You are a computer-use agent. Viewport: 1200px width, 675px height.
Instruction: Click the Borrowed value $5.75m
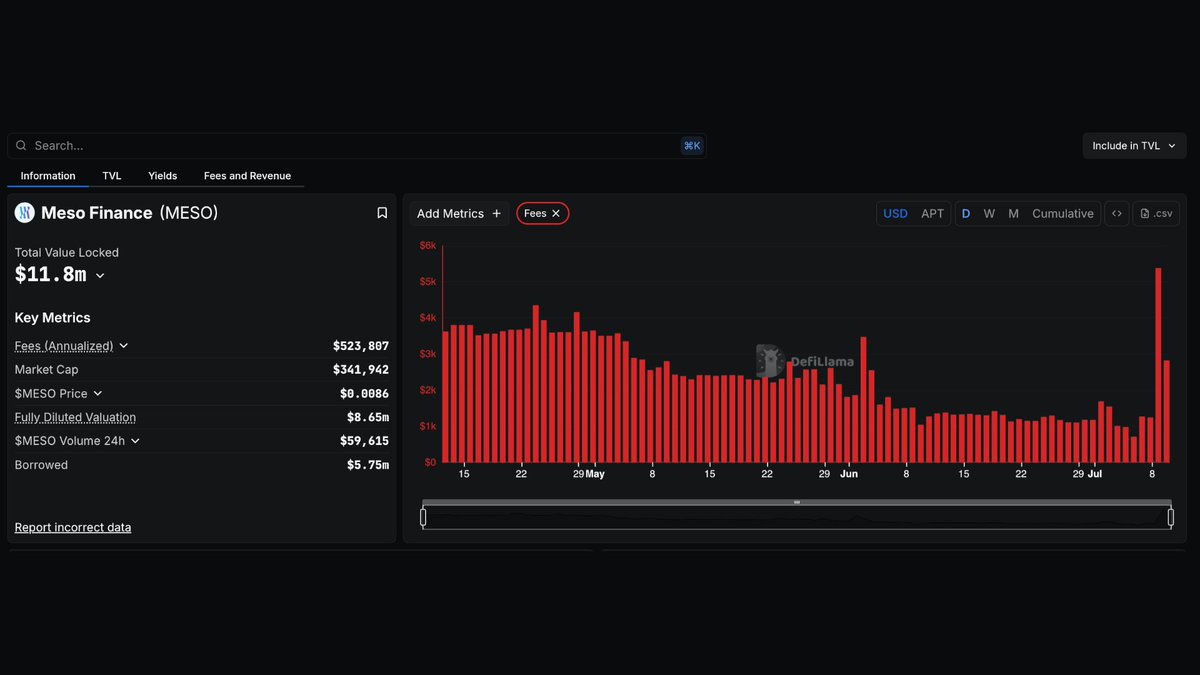click(x=368, y=465)
